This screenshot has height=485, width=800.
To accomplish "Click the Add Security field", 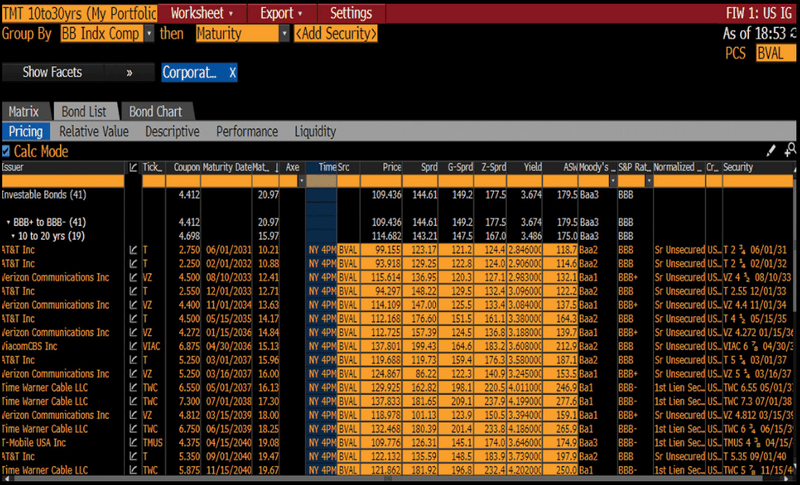I will (336, 34).
